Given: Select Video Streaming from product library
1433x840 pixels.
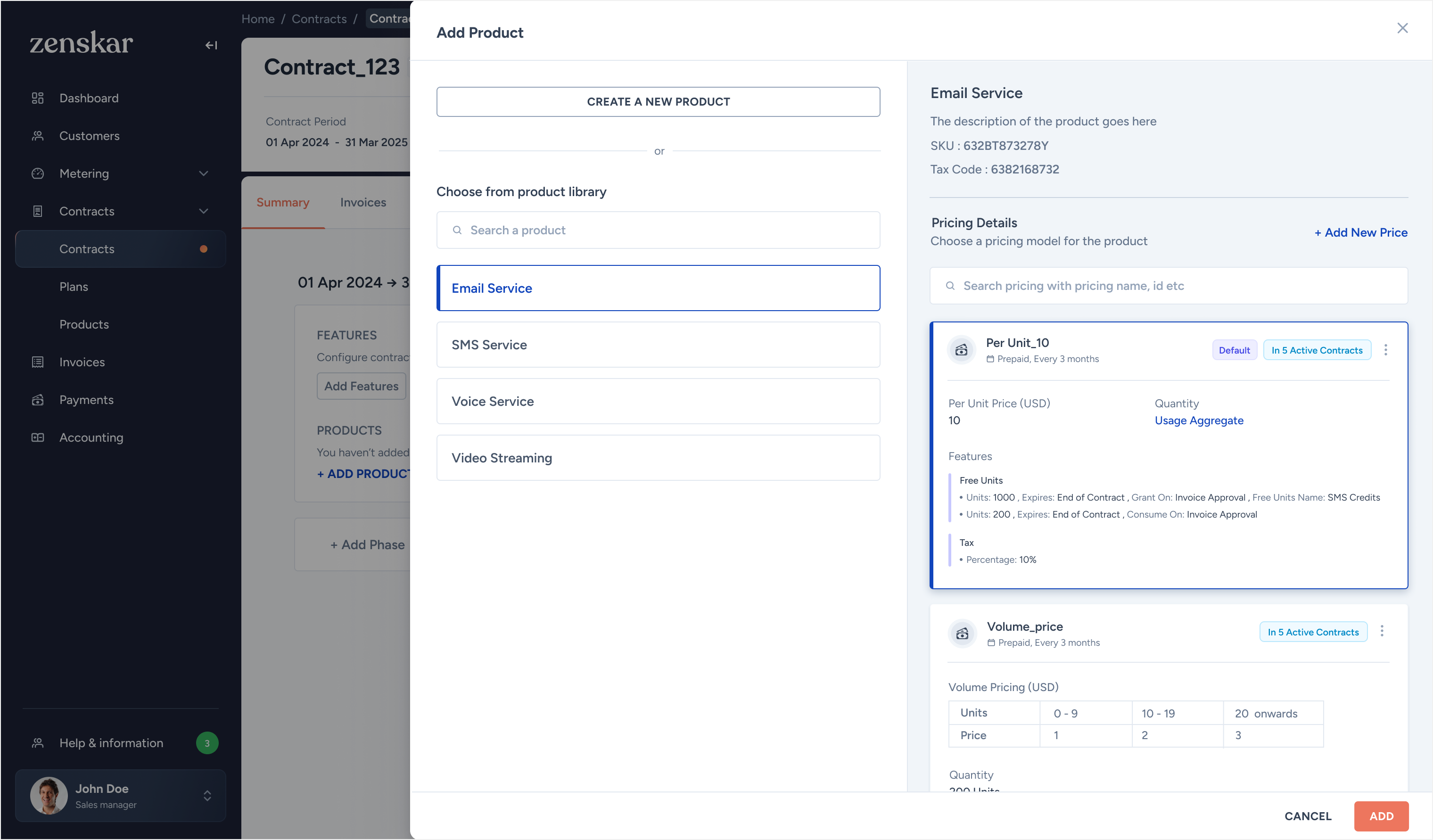Looking at the screenshot, I should 658,458.
